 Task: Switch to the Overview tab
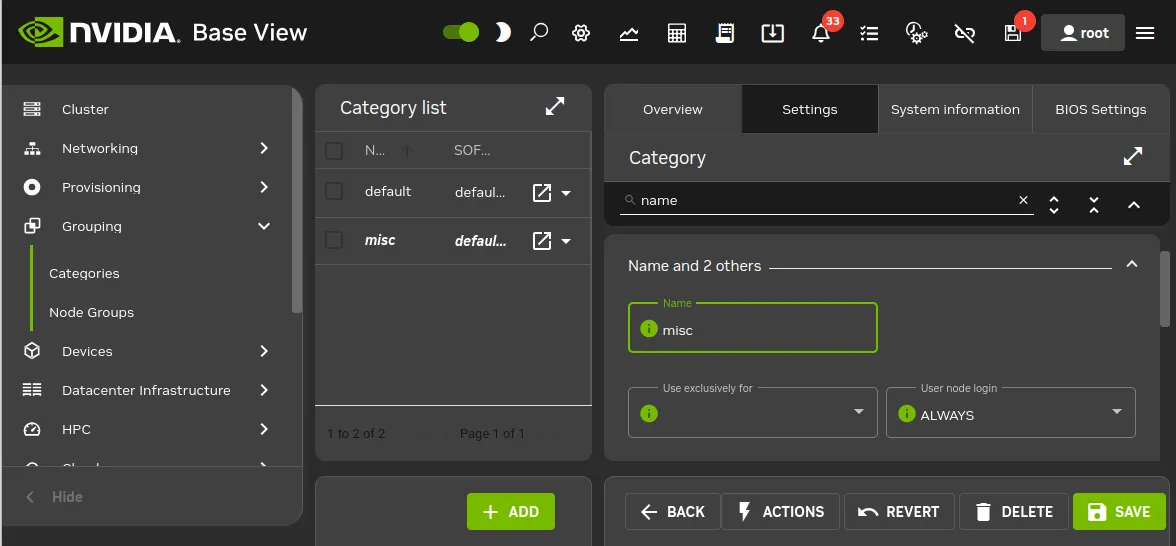673,110
